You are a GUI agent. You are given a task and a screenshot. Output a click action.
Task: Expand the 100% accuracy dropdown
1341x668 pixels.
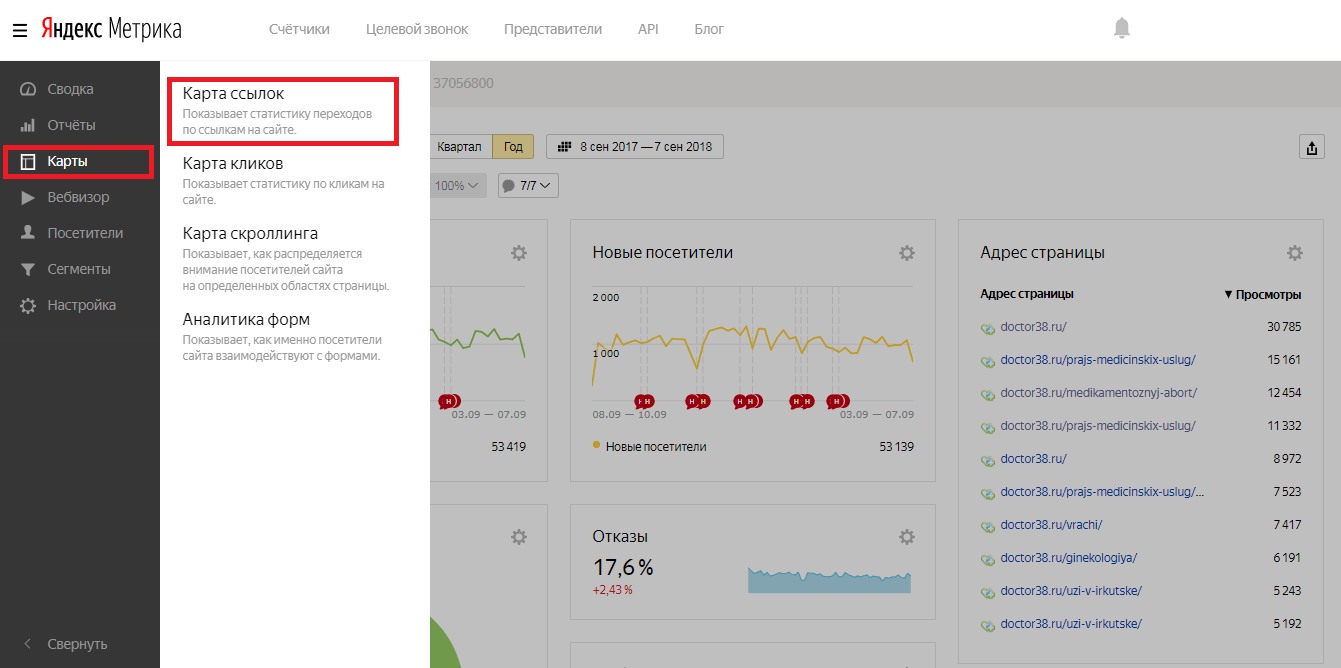pyautogui.click(x=459, y=185)
